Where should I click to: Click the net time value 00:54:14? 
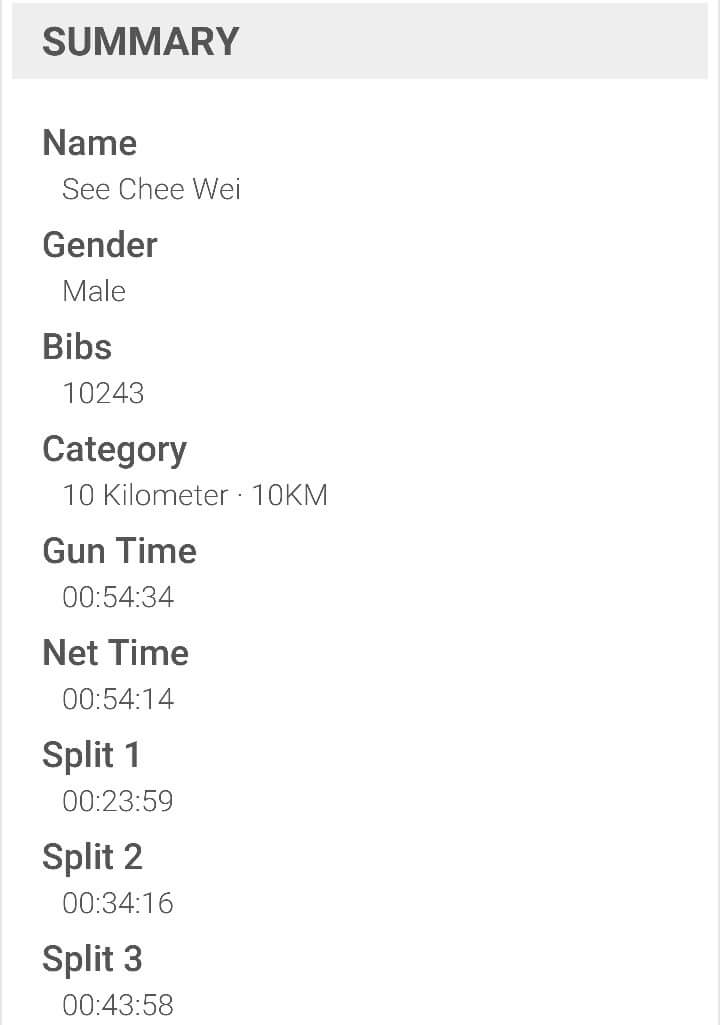pyautogui.click(x=118, y=699)
